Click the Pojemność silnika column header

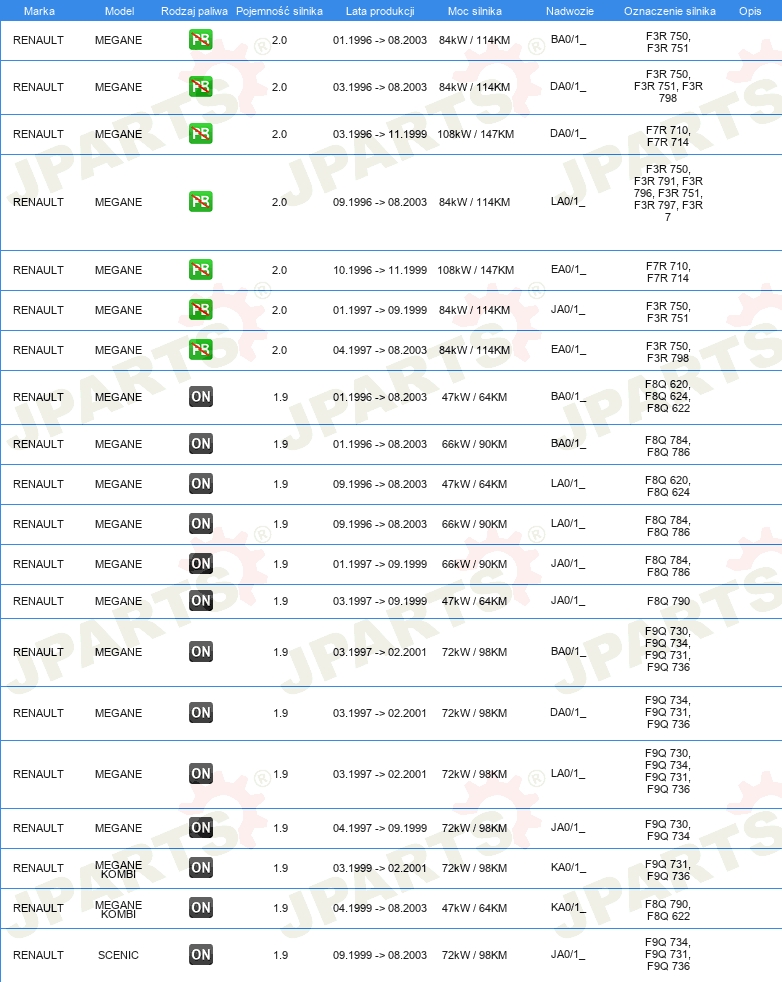tap(279, 11)
